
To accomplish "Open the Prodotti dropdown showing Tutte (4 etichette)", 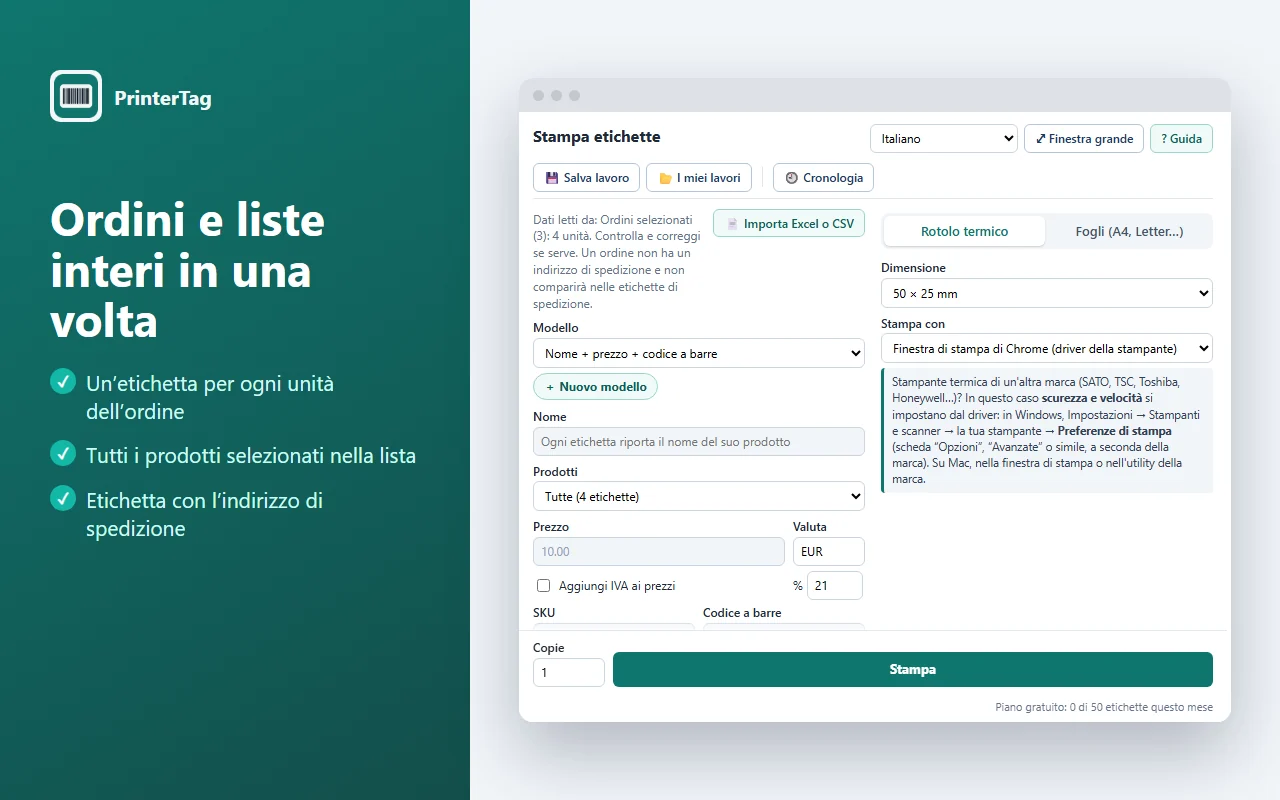I will (699, 496).
